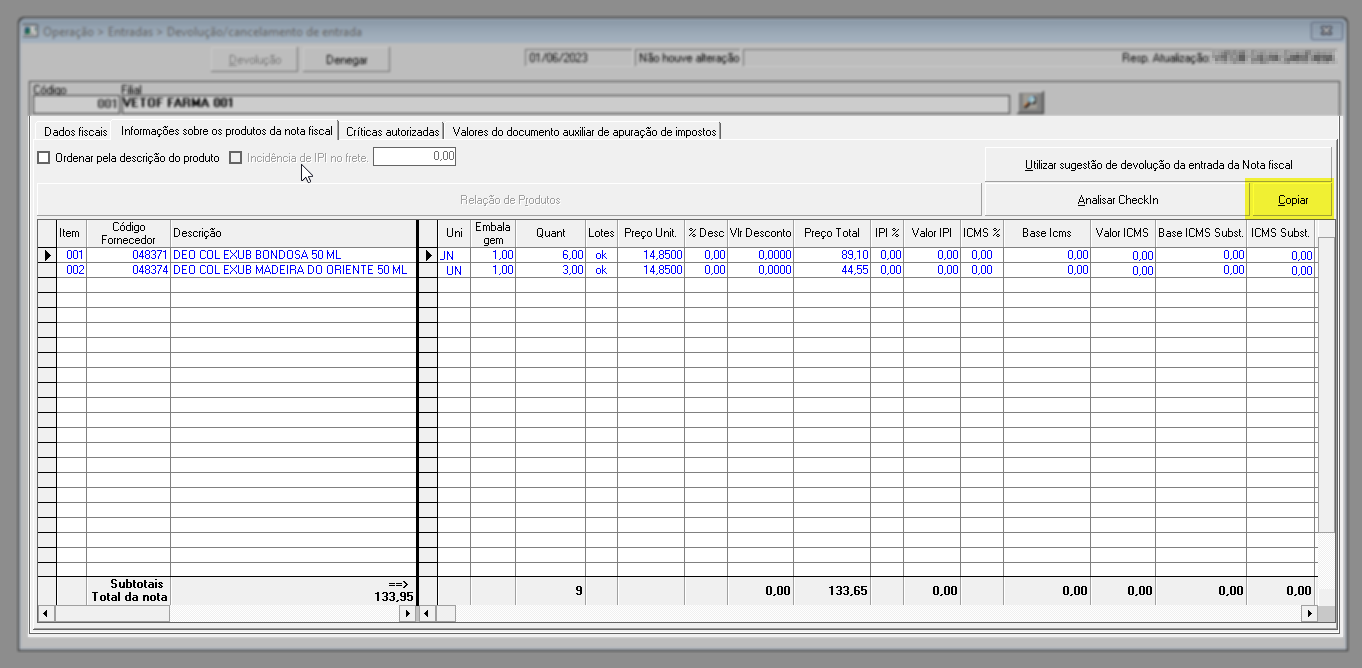Click right arrow of right grid scrollbar
The height and width of the screenshot is (668, 1362).
1309,613
